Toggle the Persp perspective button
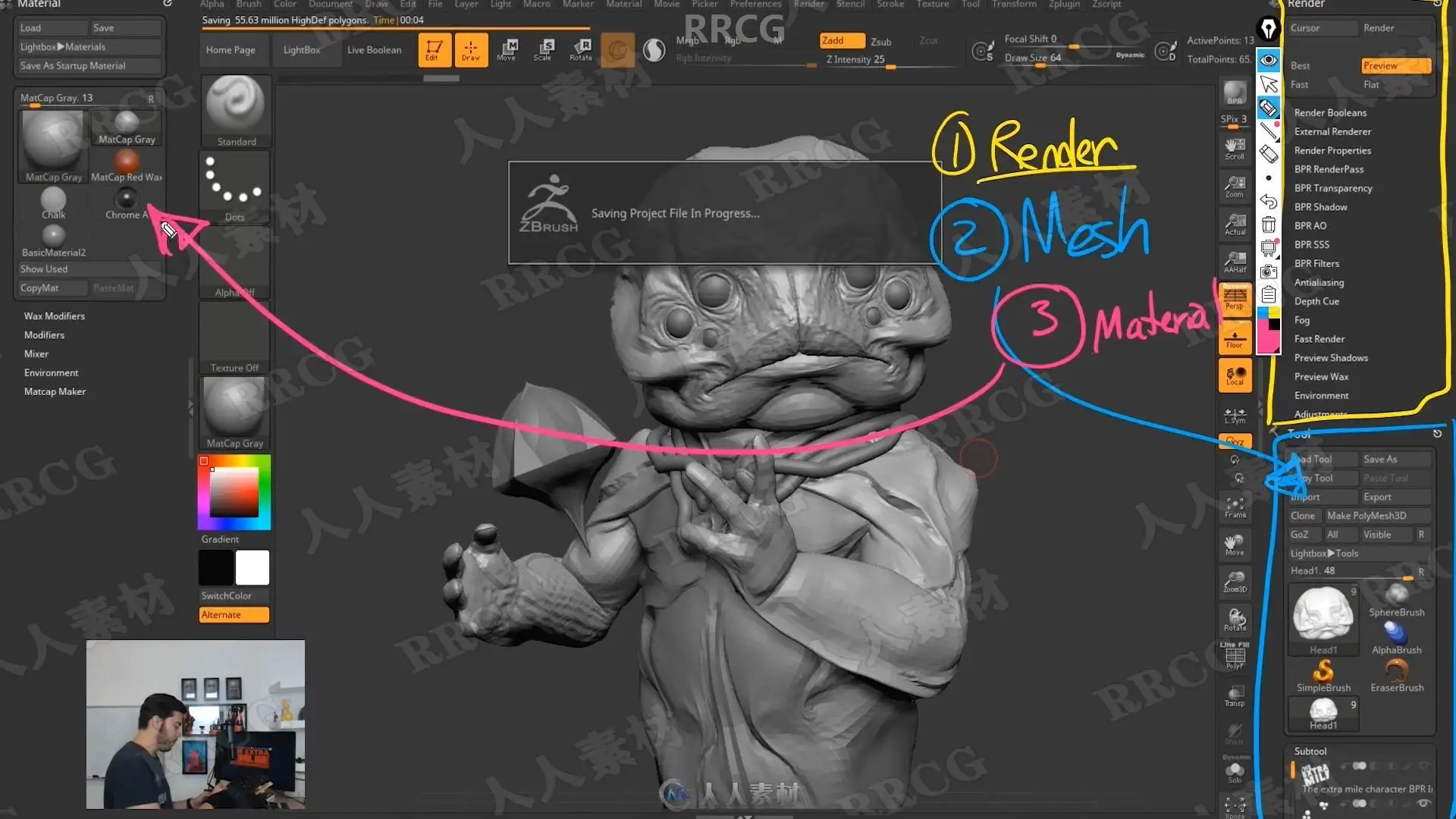Viewport: 1456px width, 819px height. (1235, 298)
